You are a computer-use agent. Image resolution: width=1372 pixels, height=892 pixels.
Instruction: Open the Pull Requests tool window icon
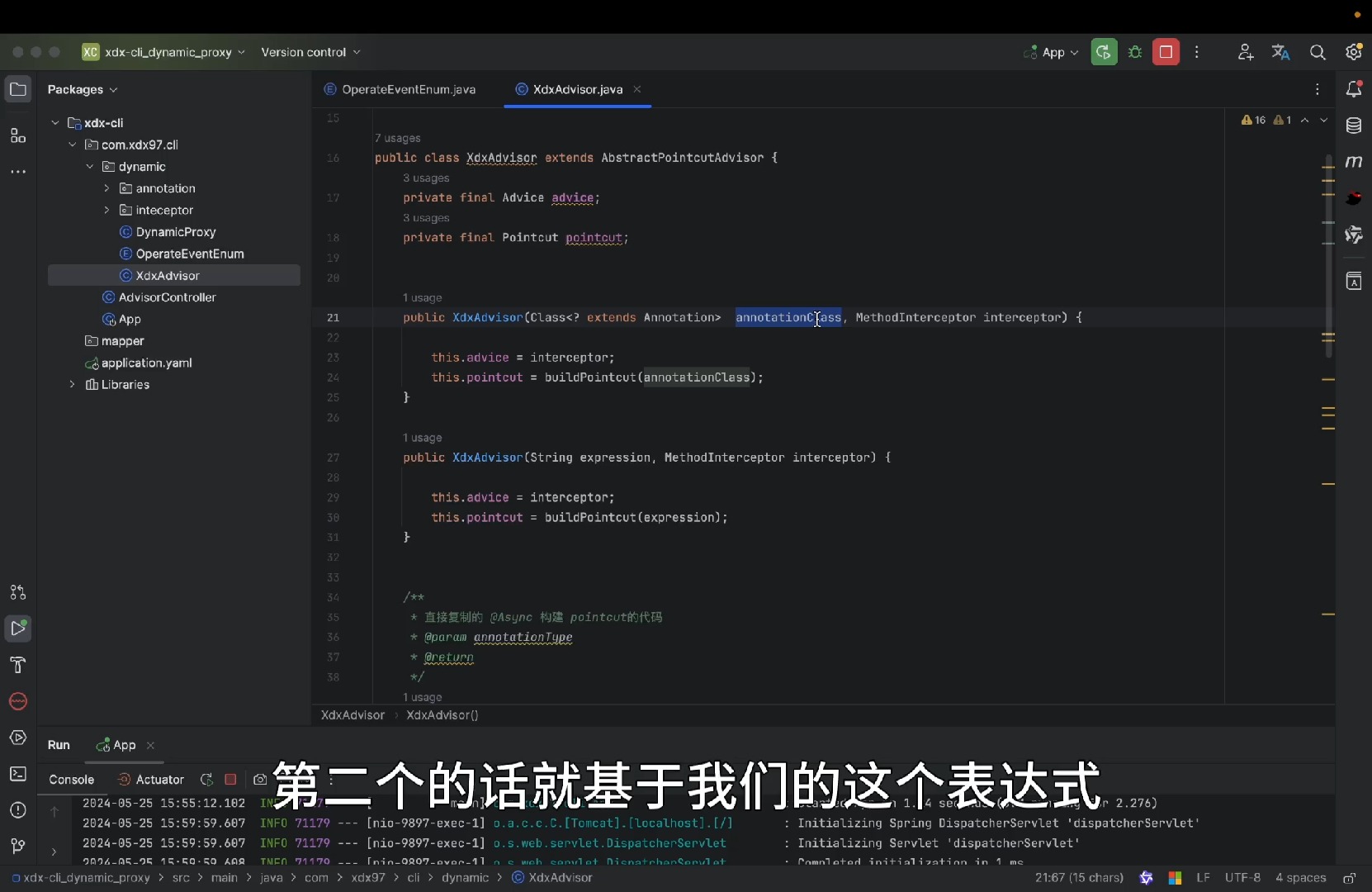pyautogui.click(x=17, y=592)
